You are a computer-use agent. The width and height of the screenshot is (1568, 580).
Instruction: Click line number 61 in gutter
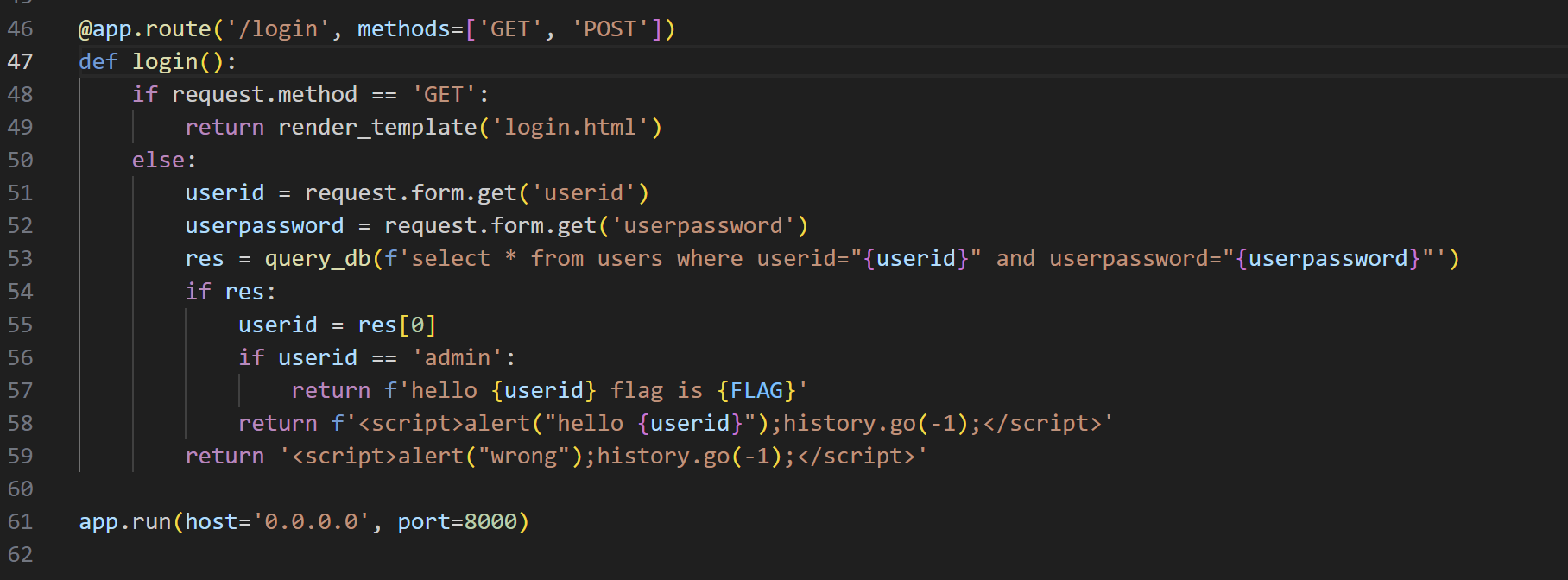point(20,521)
